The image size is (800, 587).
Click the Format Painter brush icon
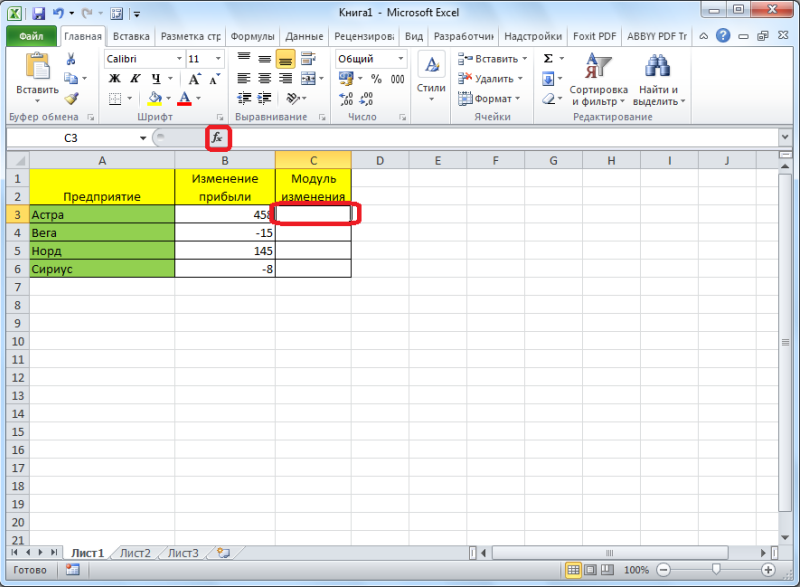[x=71, y=98]
